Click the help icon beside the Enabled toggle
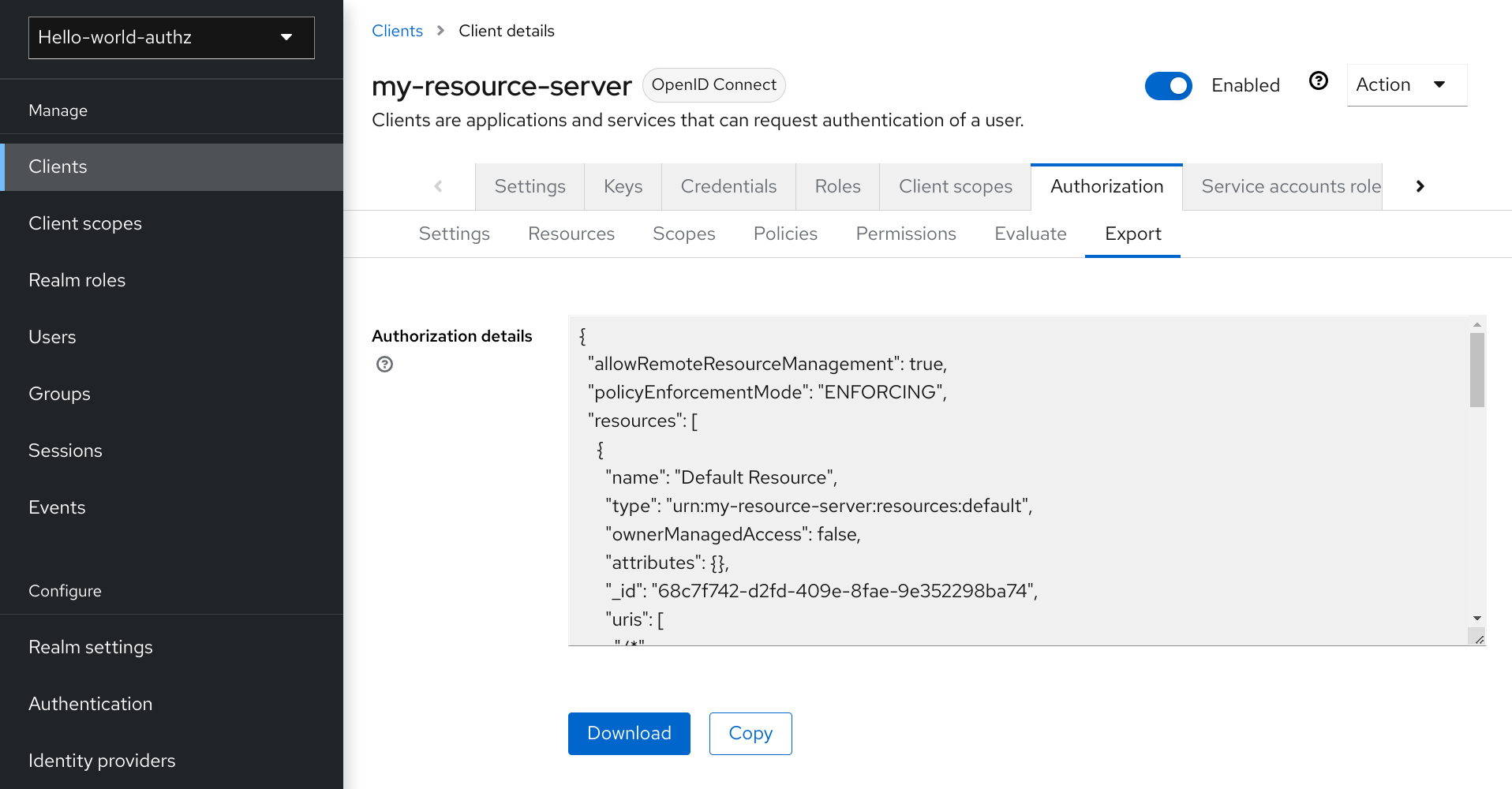1512x789 pixels. [1318, 80]
